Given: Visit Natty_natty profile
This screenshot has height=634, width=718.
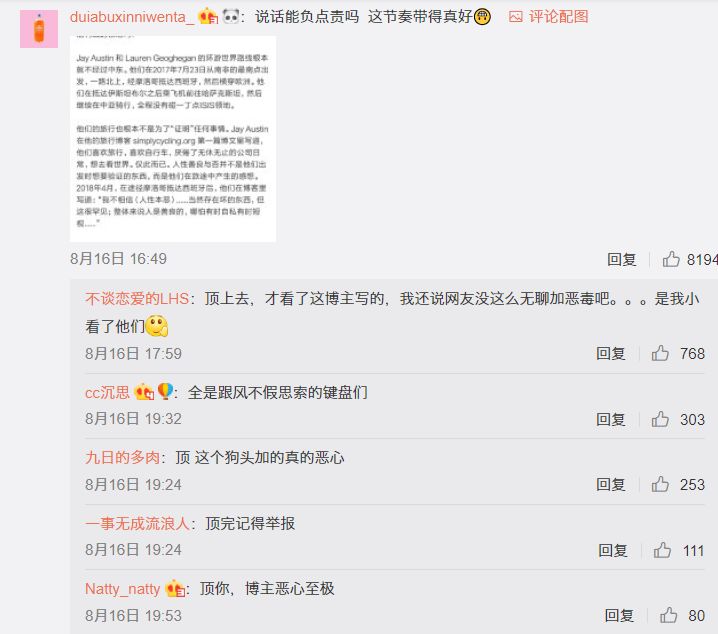Looking at the screenshot, I should [123, 589].
